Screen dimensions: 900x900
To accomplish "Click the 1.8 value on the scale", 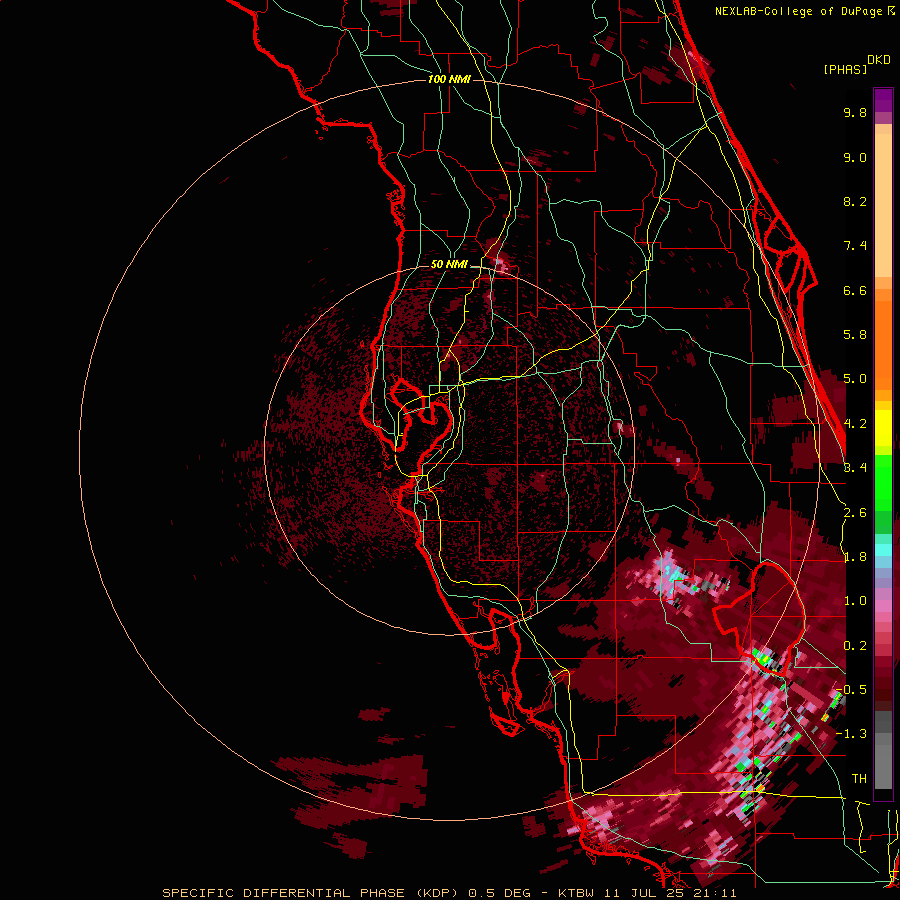I will tap(855, 557).
